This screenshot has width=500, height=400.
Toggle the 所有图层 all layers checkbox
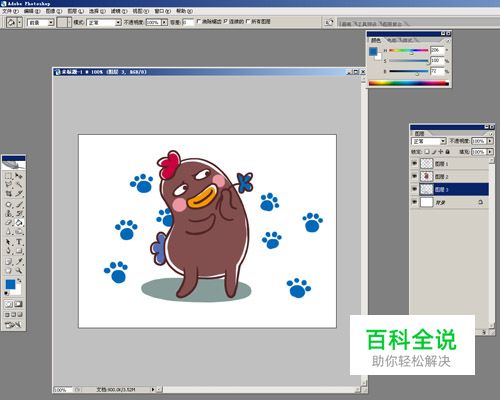click(x=248, y=21)
